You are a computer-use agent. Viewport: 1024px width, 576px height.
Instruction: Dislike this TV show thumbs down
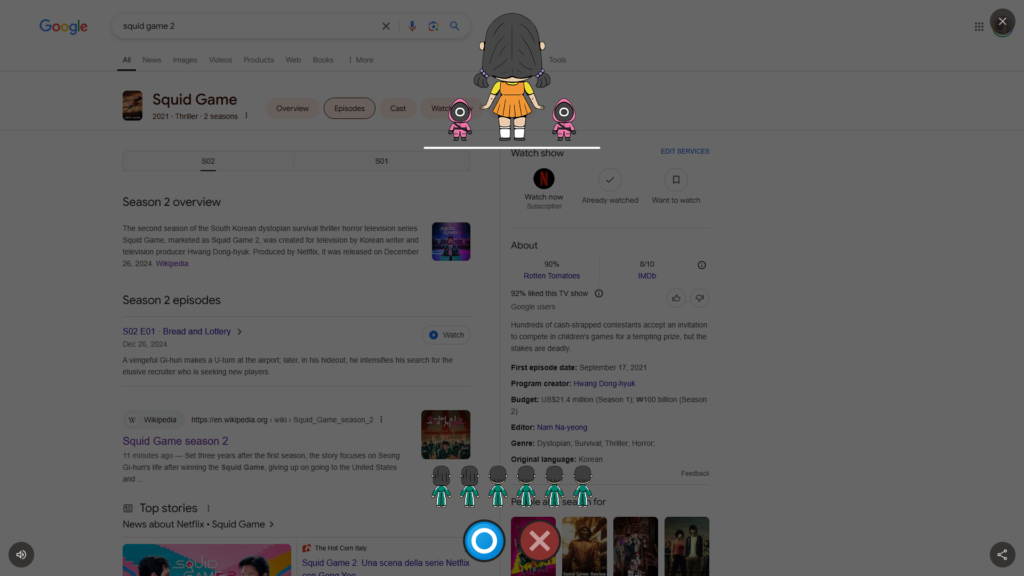(x=699, y=298)
